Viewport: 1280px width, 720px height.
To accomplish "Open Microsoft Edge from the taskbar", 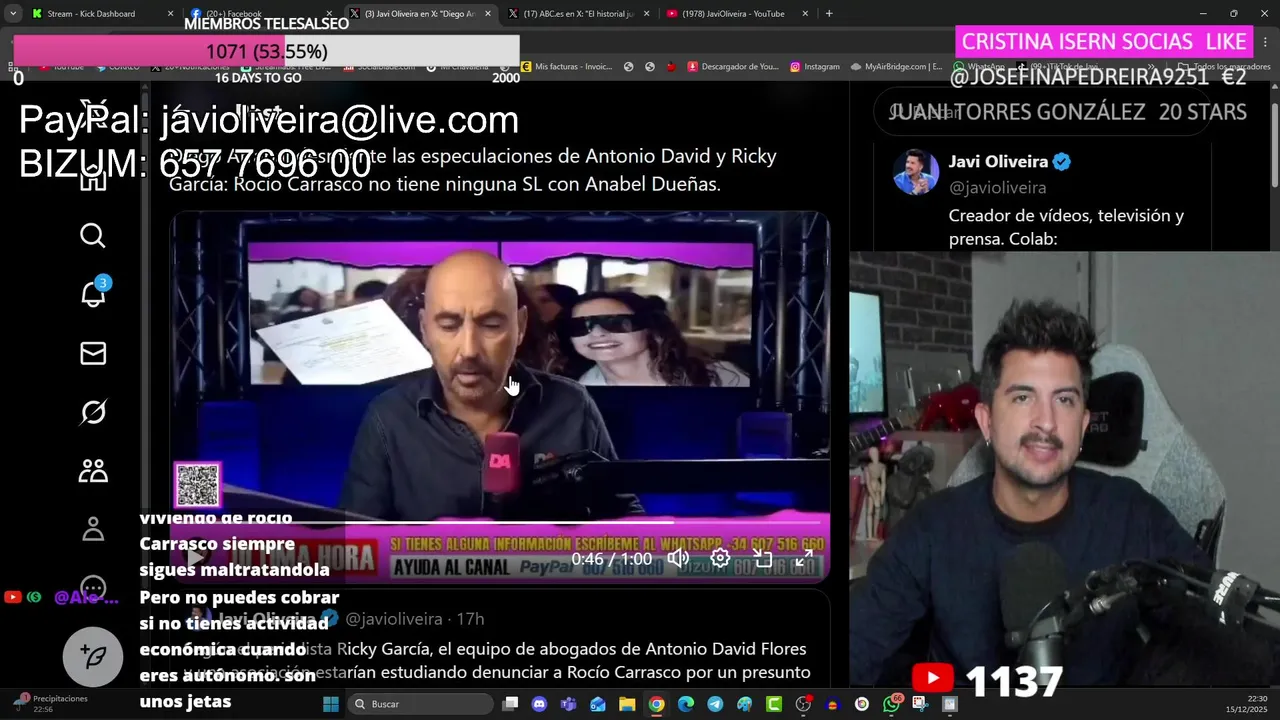I will click(685, 704).
